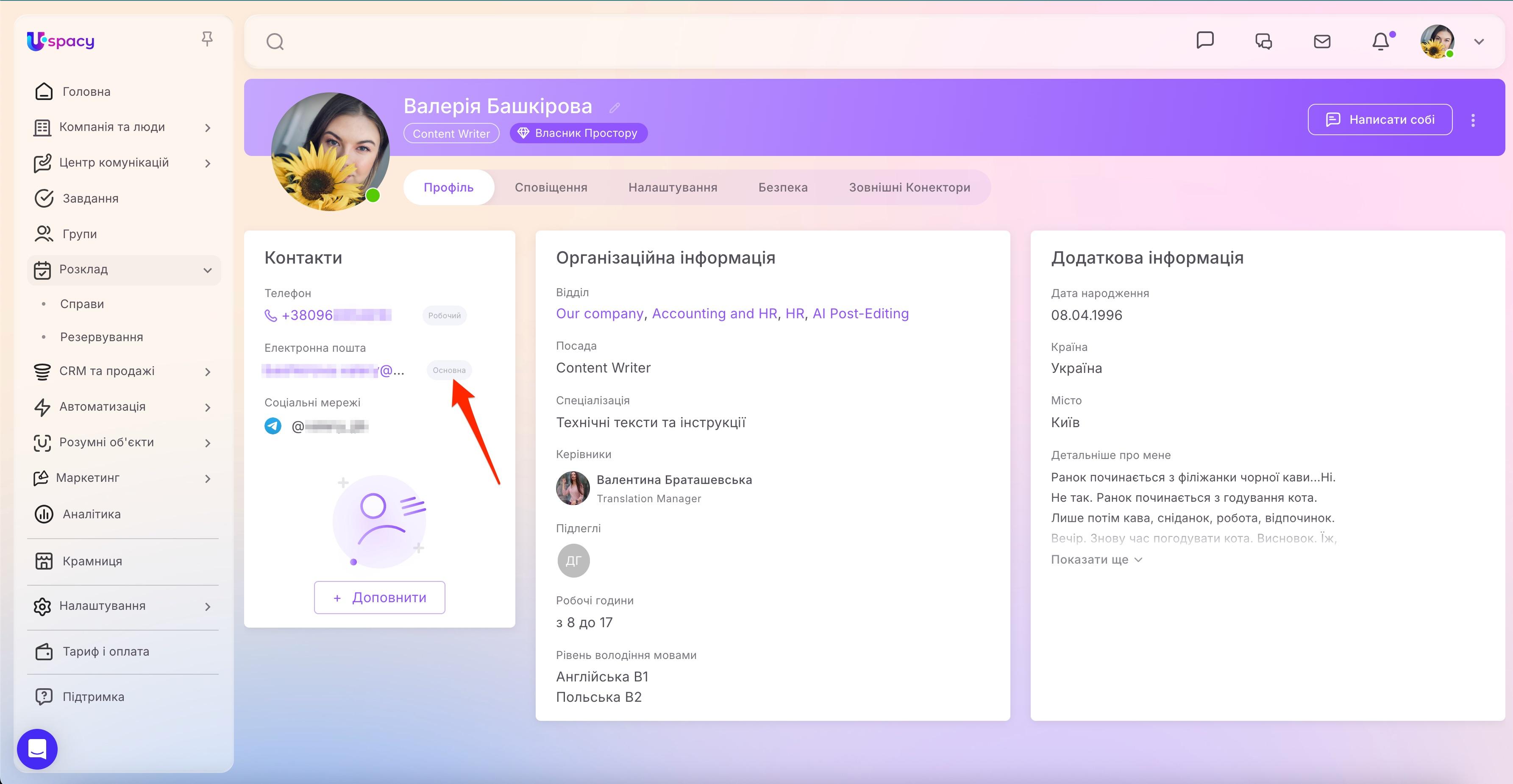Screen dimensions: 1513x784
Task: Click the Content Writer badge
Action: tap(451, 133)
